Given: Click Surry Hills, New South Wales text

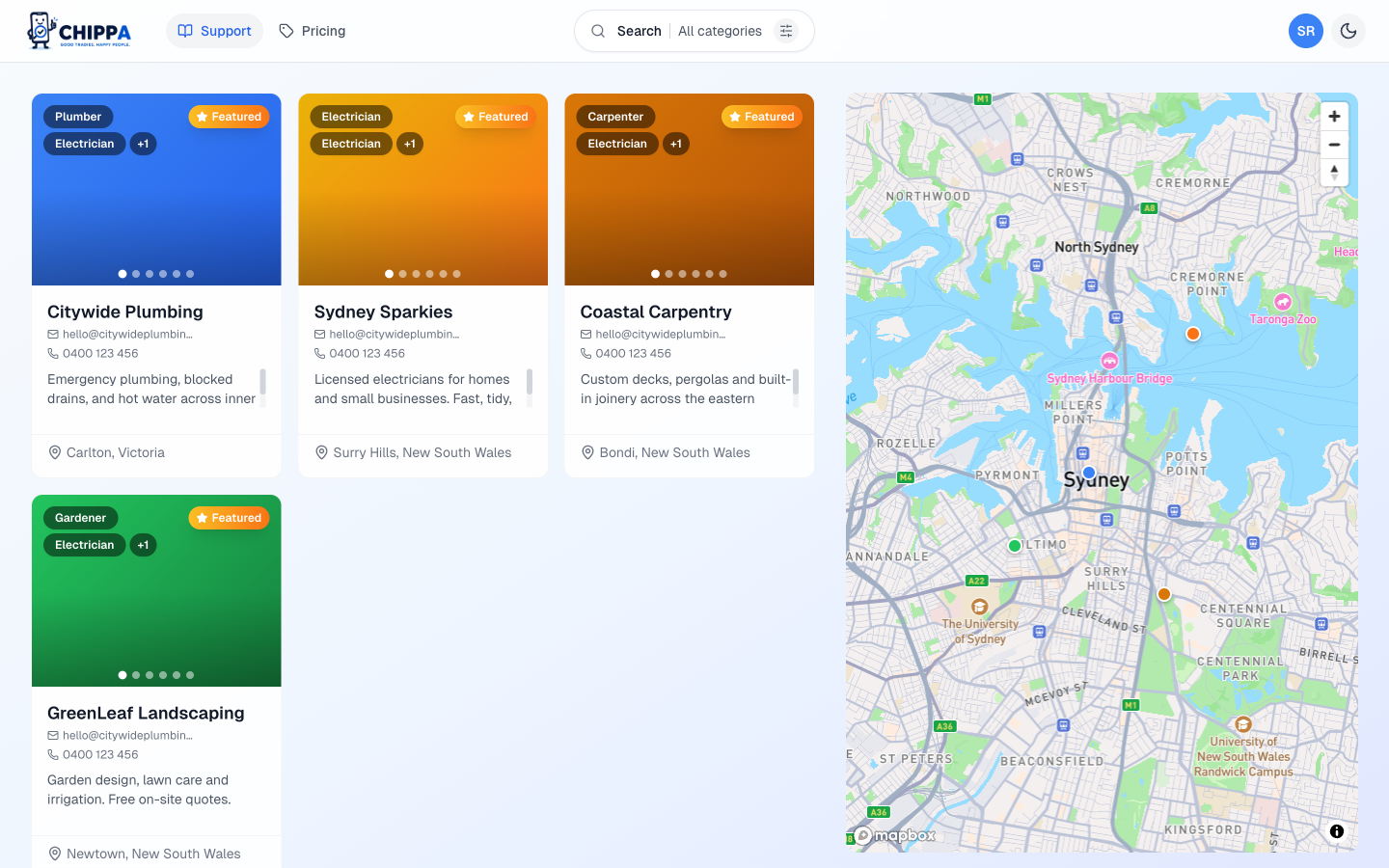Looking at the screenshot, I should (x=422, y=452).
